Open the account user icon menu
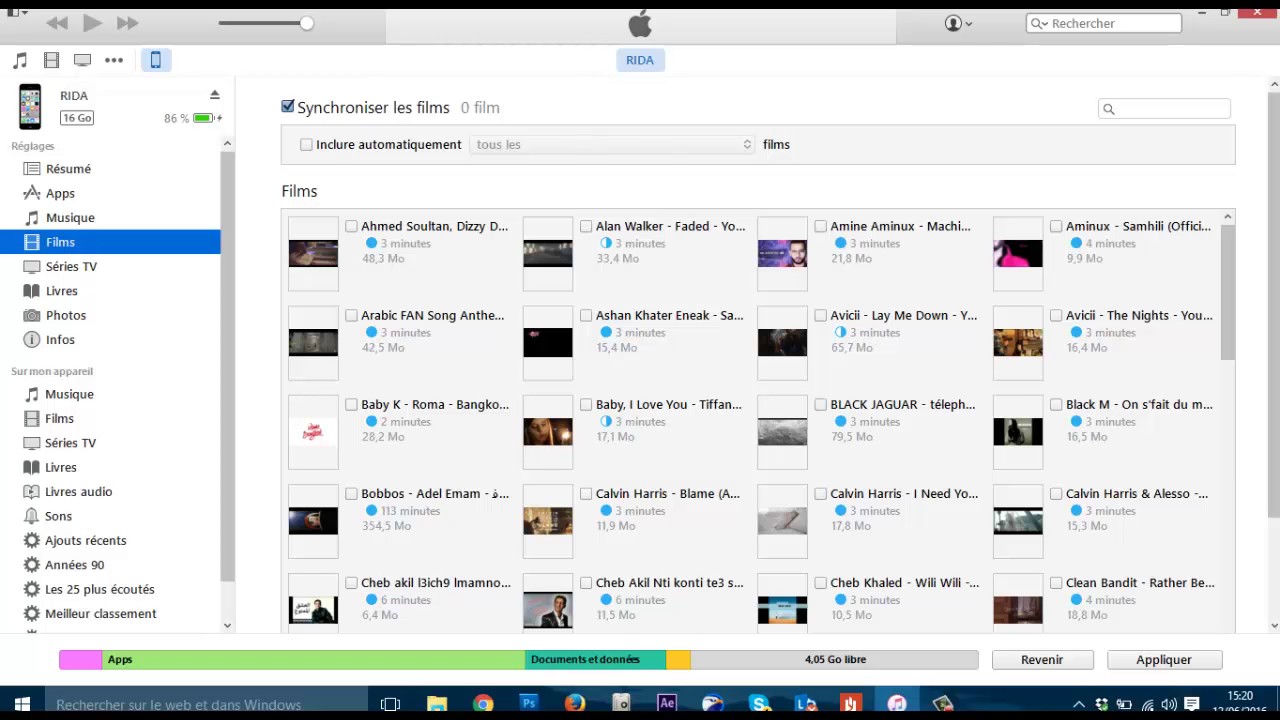This screenshot has width=1280, height=720. coord(958,23)
